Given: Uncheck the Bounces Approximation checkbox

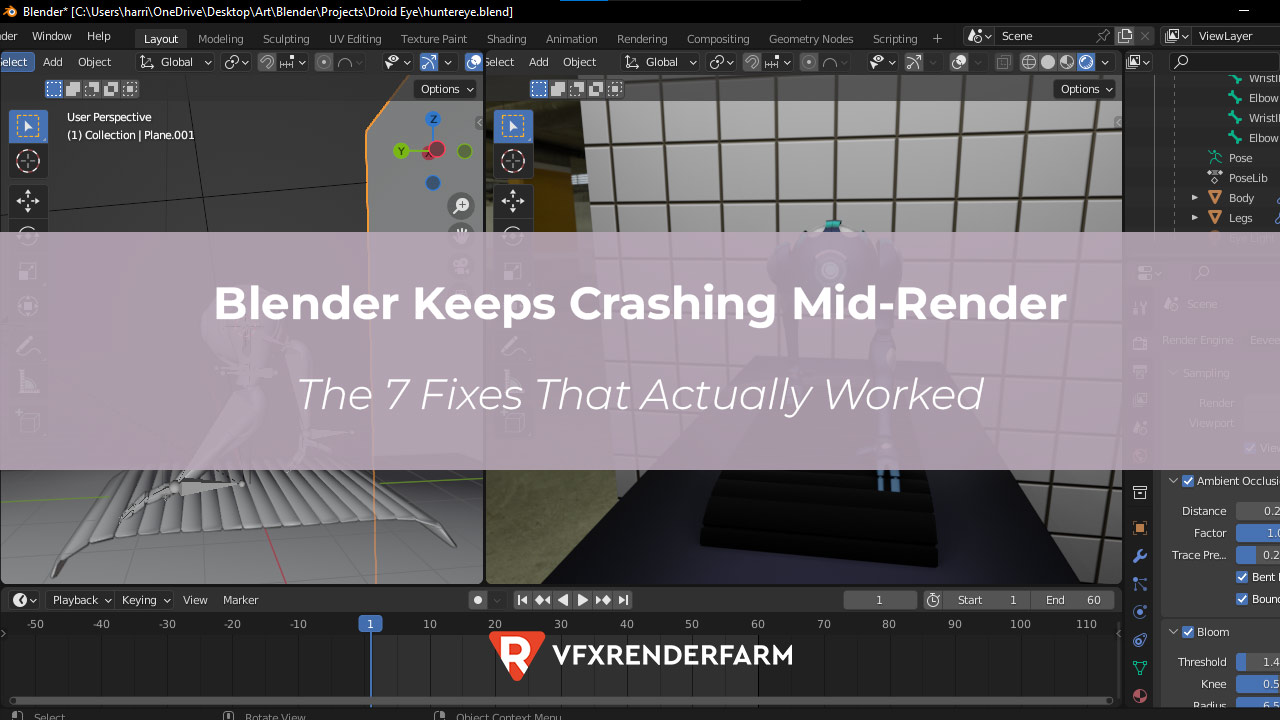Looking at the screenshot, I should 1242,599.
